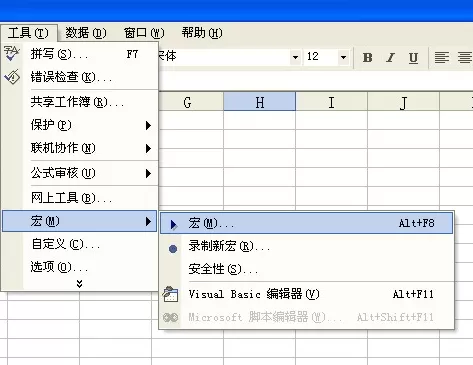This screenshot has height=365, width=473.
Task: Click the spelling check icon beside 拼写
Action: pyautogui.click(x=12, y=53)
